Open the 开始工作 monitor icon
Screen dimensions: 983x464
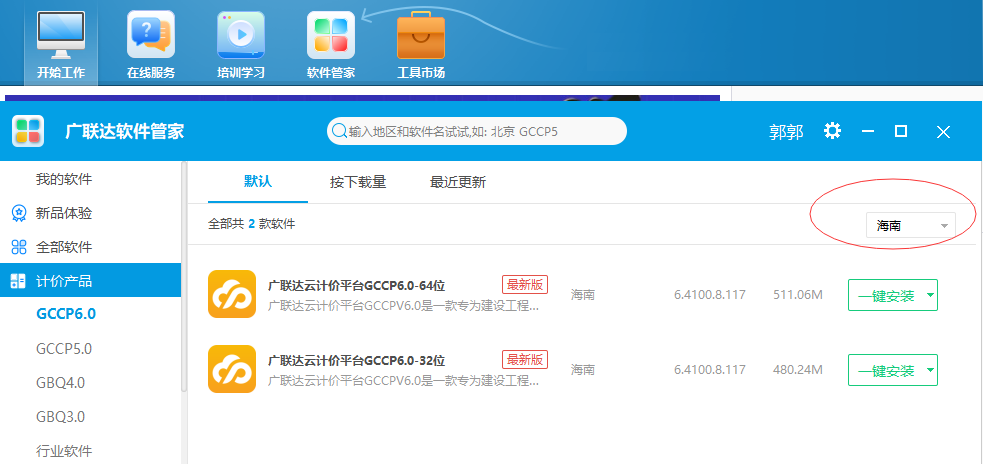(61, 35)
